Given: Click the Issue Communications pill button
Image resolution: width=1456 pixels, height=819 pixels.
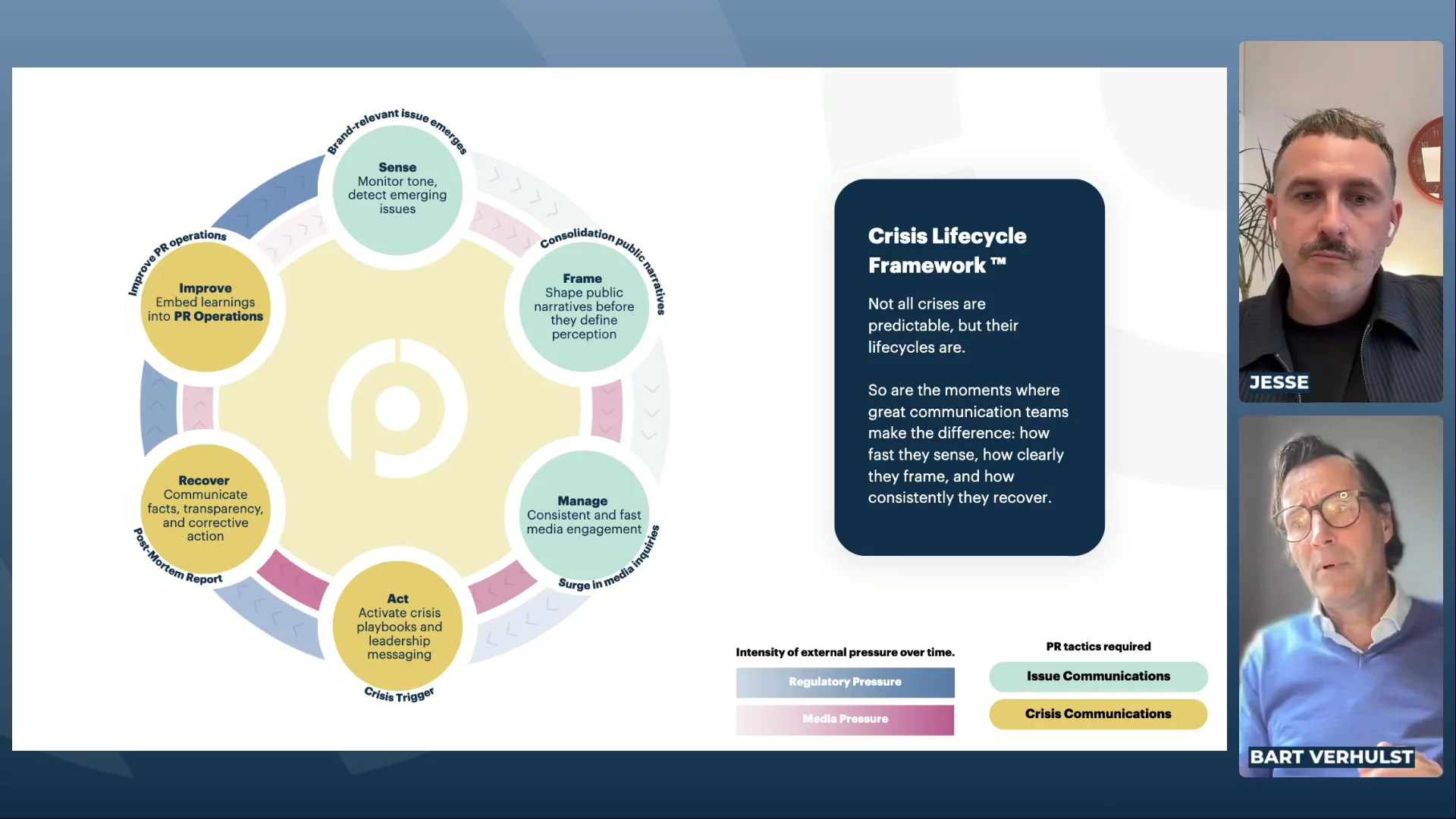Looking at the screenshot, I should (1097, 676).
